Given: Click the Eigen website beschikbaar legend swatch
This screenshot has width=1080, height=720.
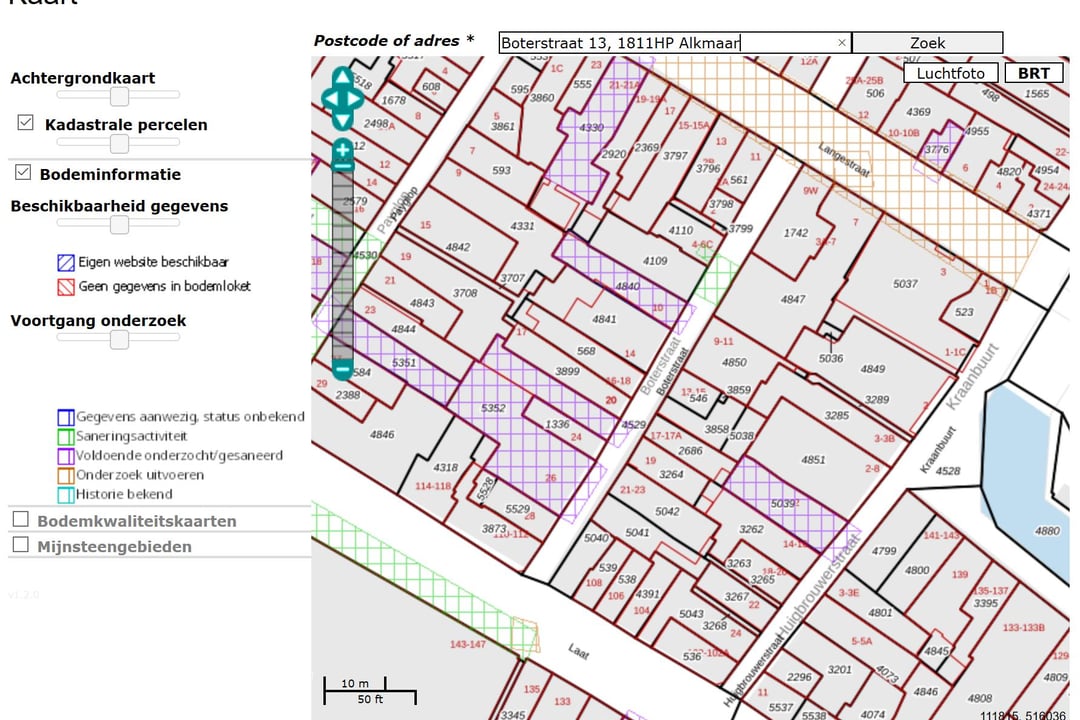Looking at the screenshot, I should point(65,263).
